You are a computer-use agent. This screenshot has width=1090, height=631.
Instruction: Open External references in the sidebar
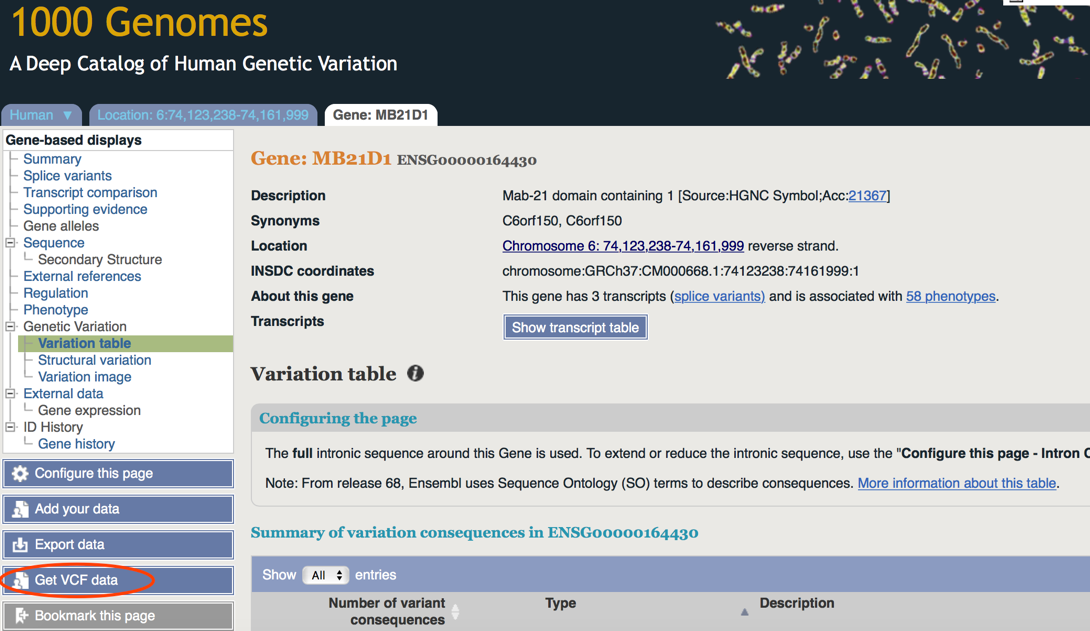pyautogui.click(x=82, y=276)
